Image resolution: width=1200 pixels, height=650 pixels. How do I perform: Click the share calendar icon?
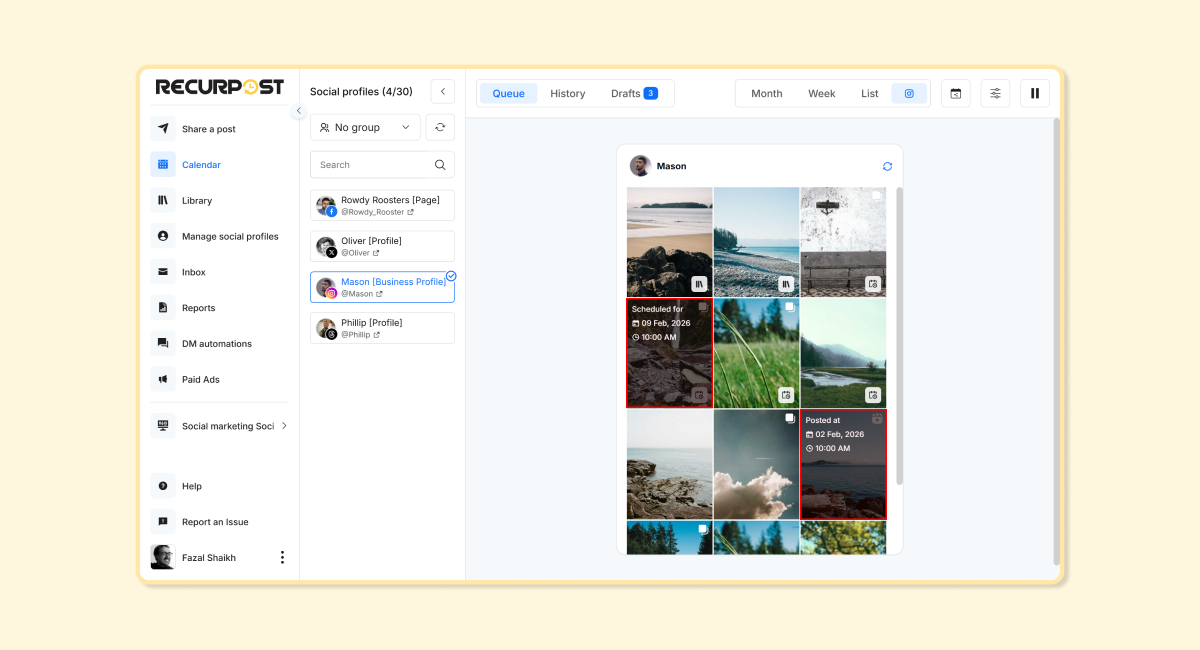tap(955, 92)
